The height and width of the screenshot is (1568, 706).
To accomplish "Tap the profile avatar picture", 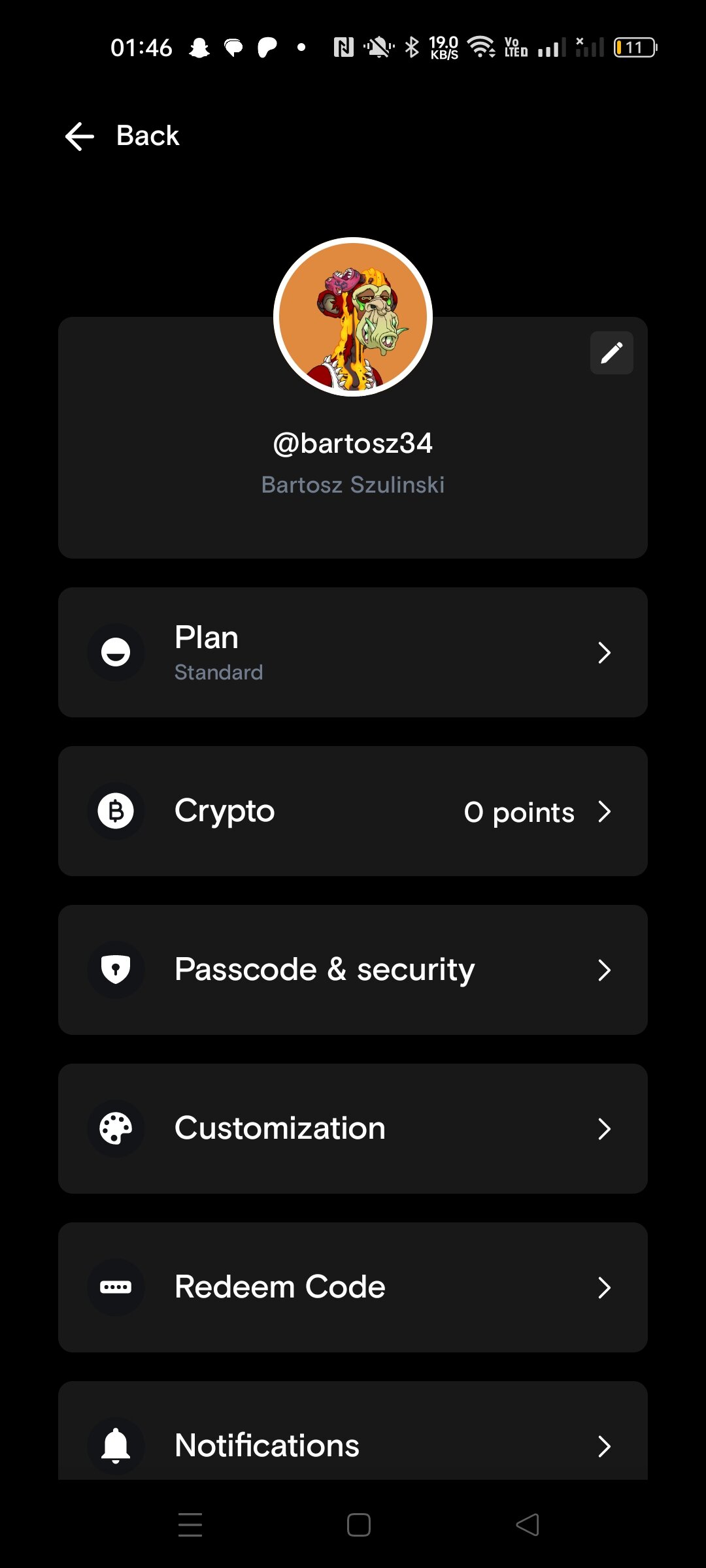I will point(353,317).
